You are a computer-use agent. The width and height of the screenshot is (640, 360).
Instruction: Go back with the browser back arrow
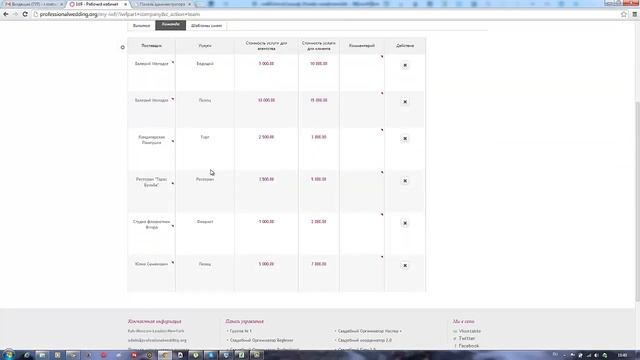[x=6, y=14]
